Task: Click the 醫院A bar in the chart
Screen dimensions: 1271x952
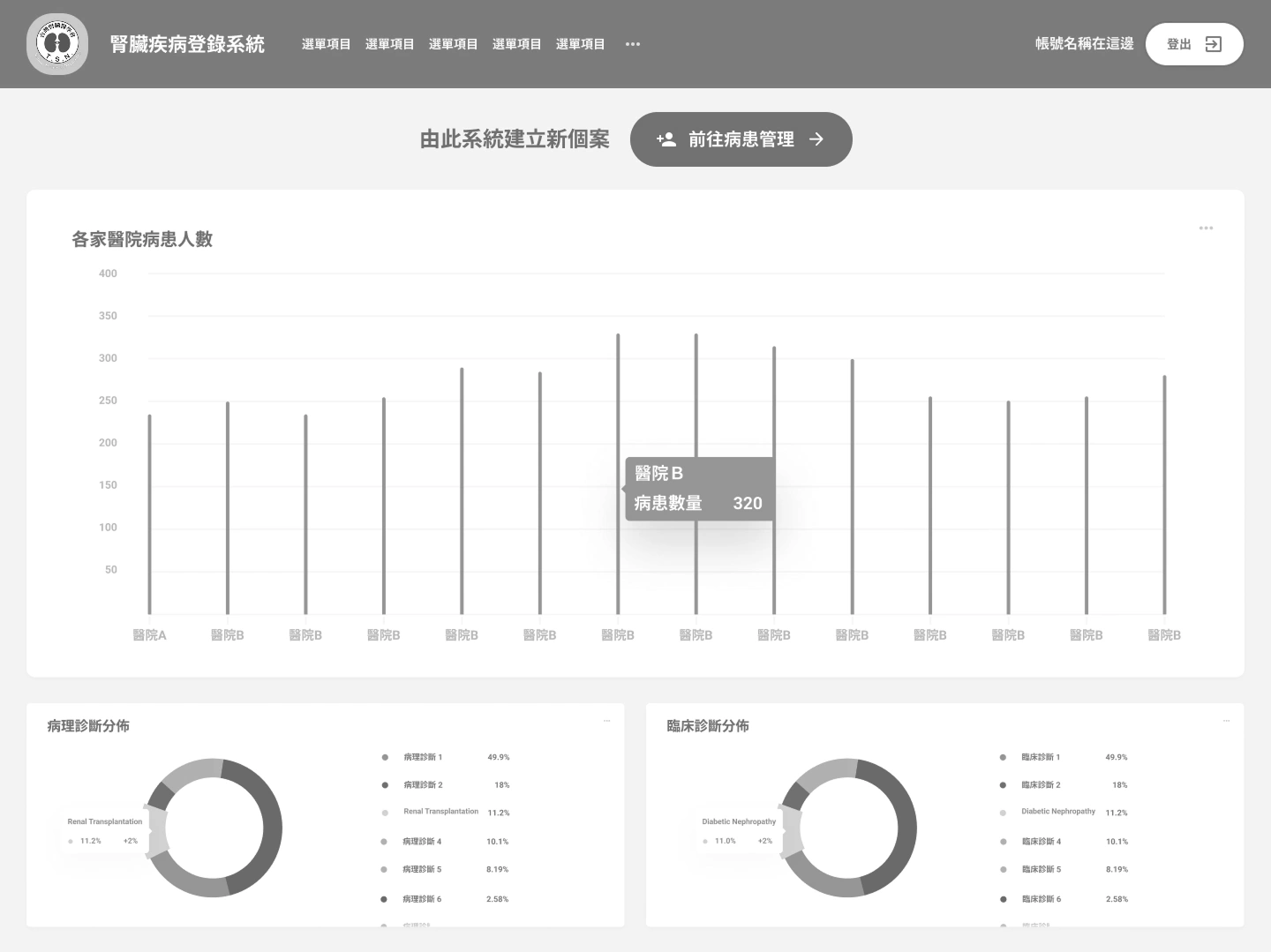Action: [x=150, y=513]
